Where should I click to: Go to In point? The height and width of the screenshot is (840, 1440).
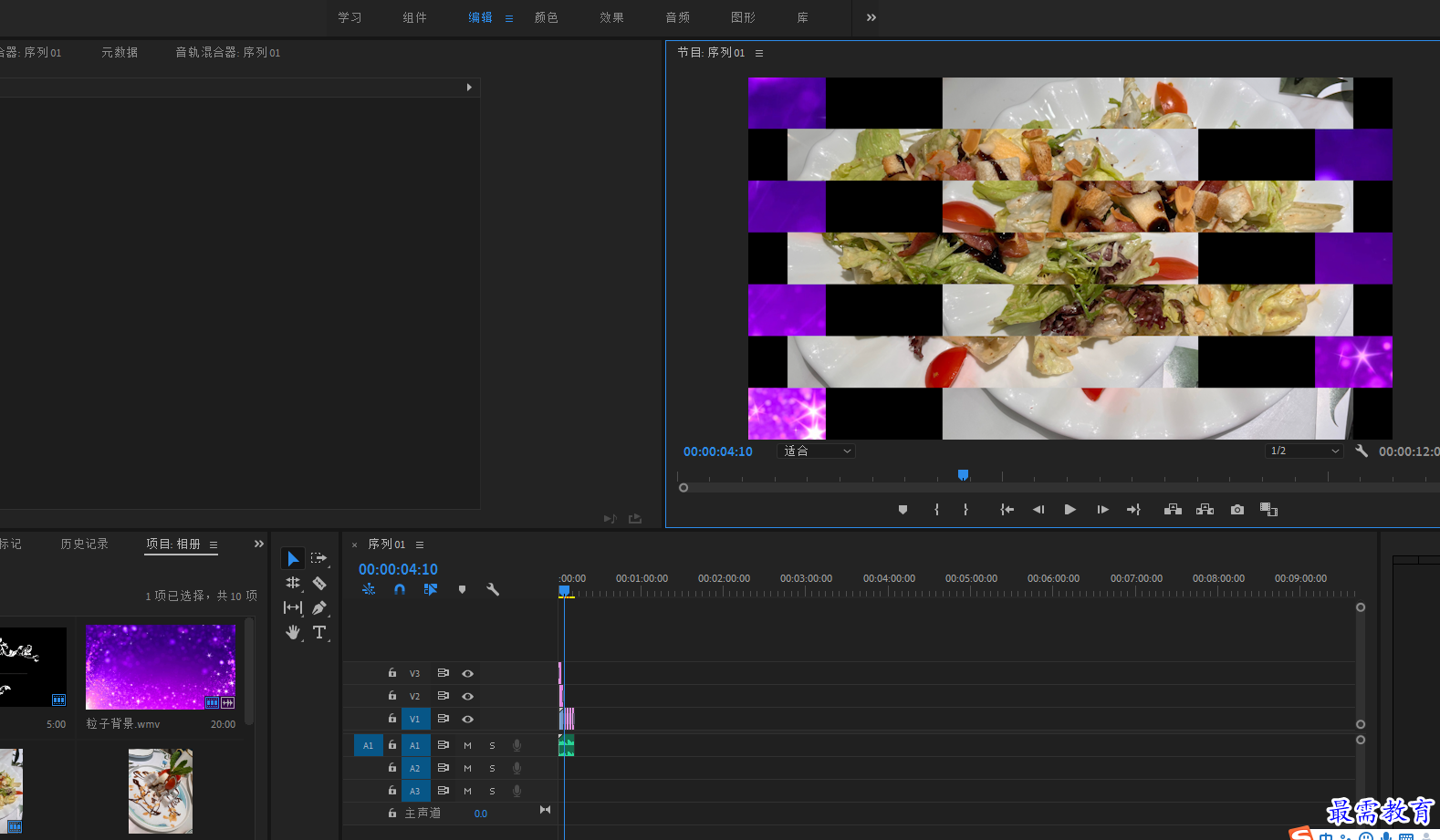point(1007,510)
